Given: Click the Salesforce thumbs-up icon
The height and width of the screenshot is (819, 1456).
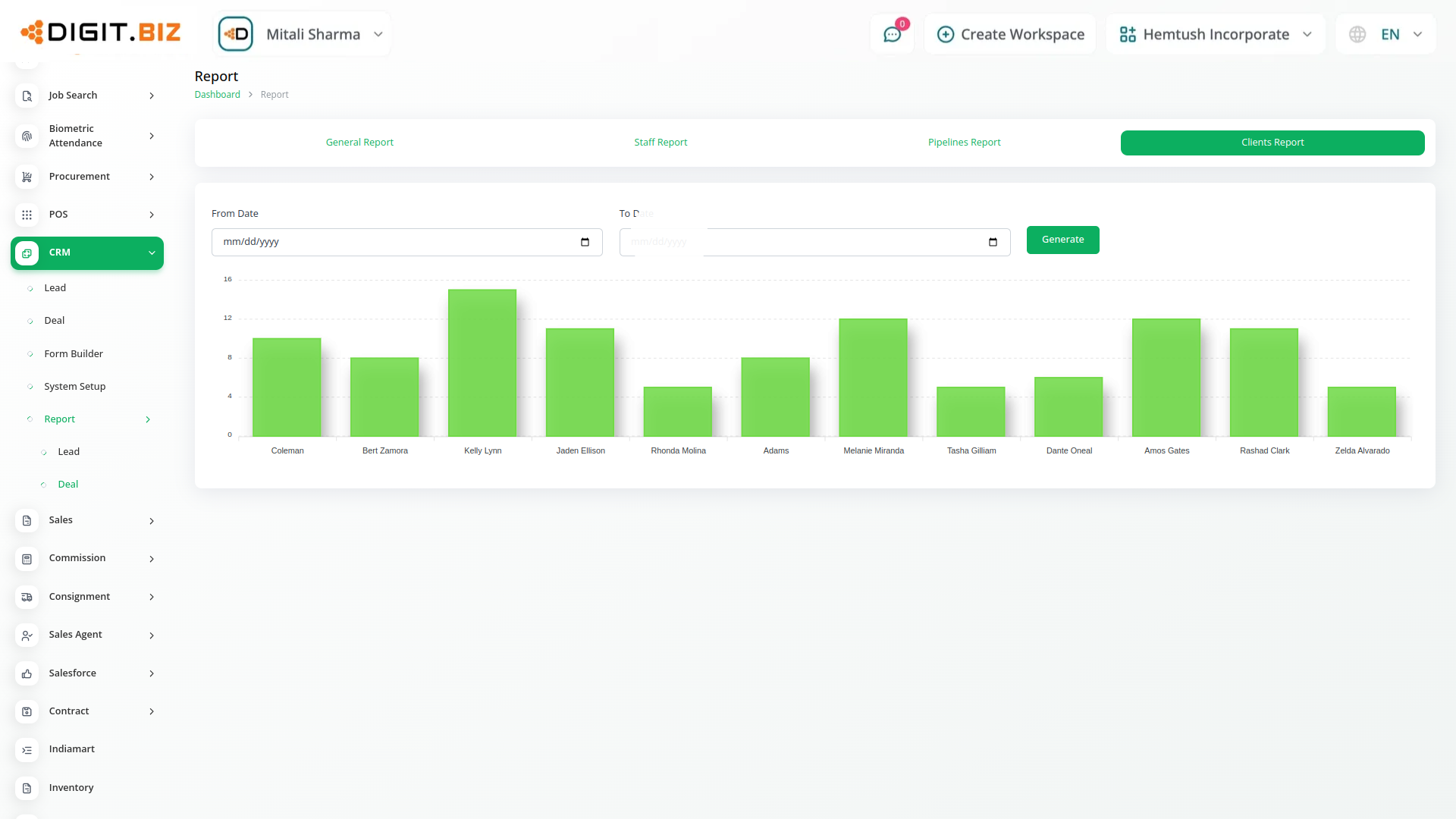Looking at the screenshot, I should coord(27,673).
